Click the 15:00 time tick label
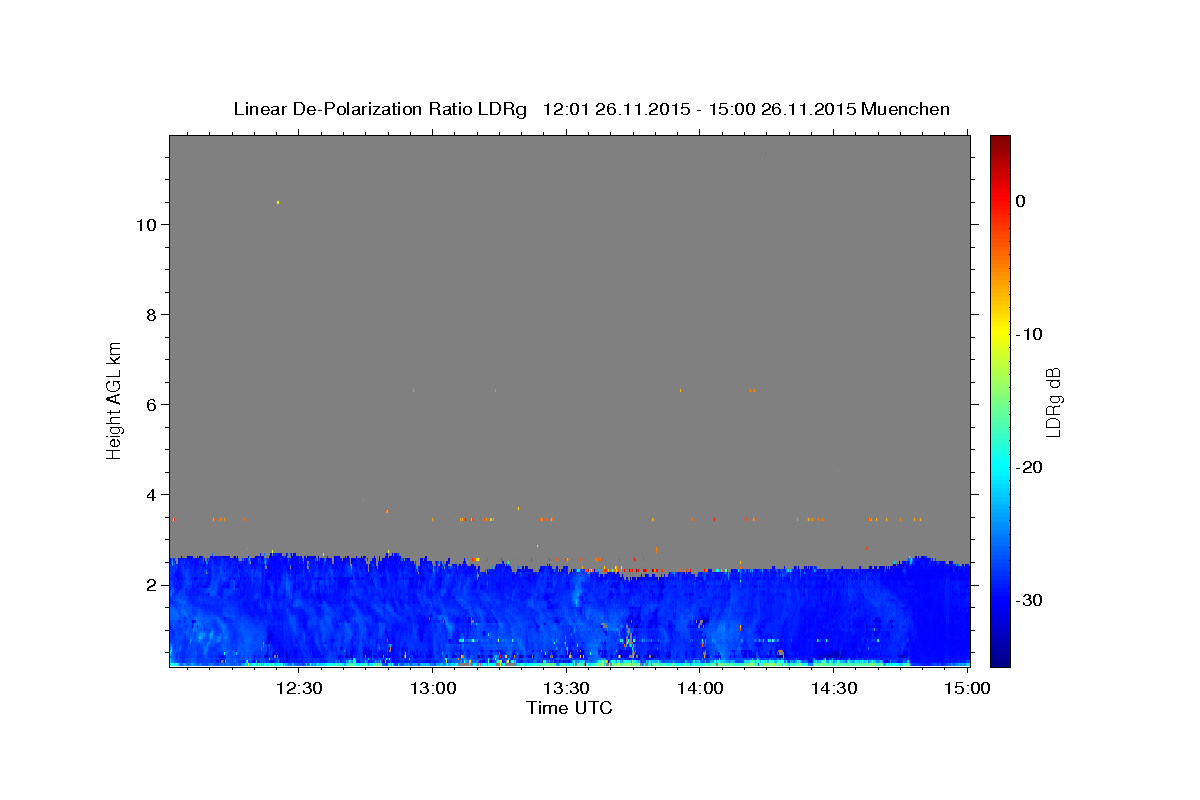Screen dimensions: 1200x800 coord(967,688)
